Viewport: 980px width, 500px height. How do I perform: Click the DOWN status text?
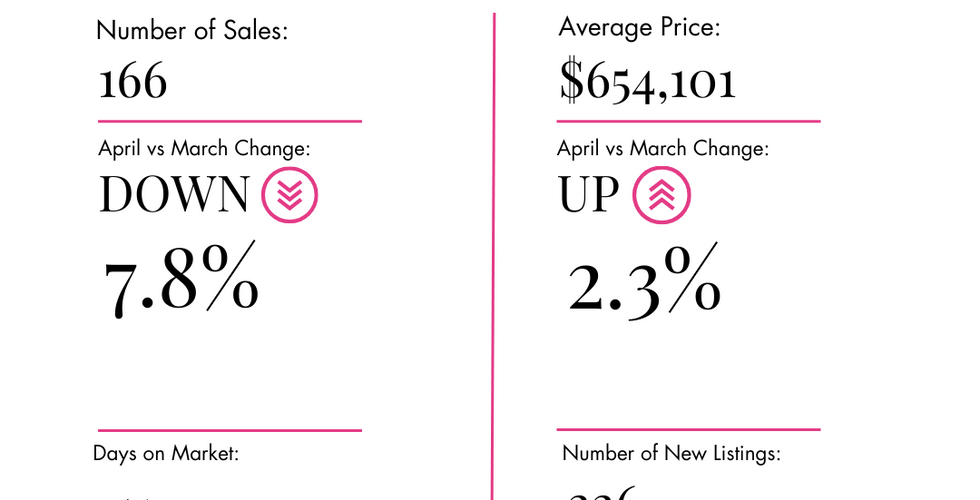point(174,194)
